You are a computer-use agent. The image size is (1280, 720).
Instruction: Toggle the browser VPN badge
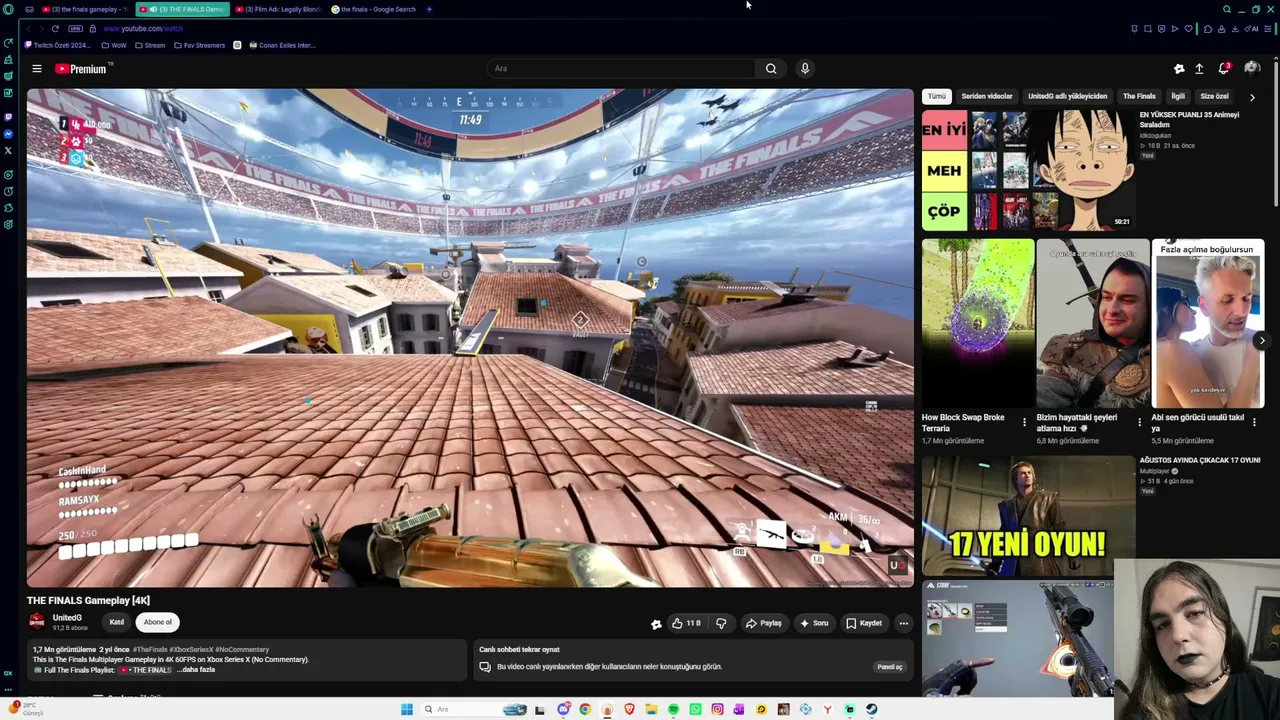coord(75,29)
